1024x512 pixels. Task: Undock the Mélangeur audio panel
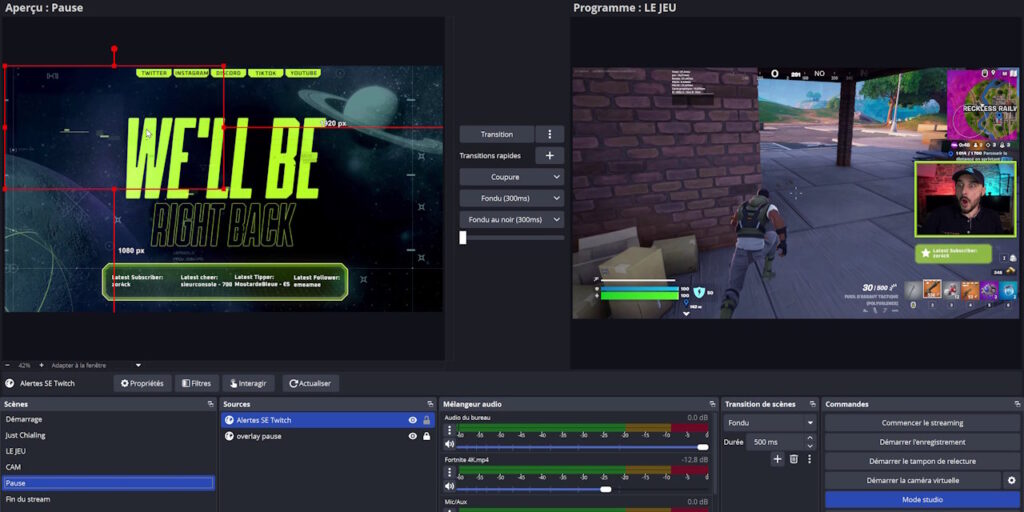[711, 404]
